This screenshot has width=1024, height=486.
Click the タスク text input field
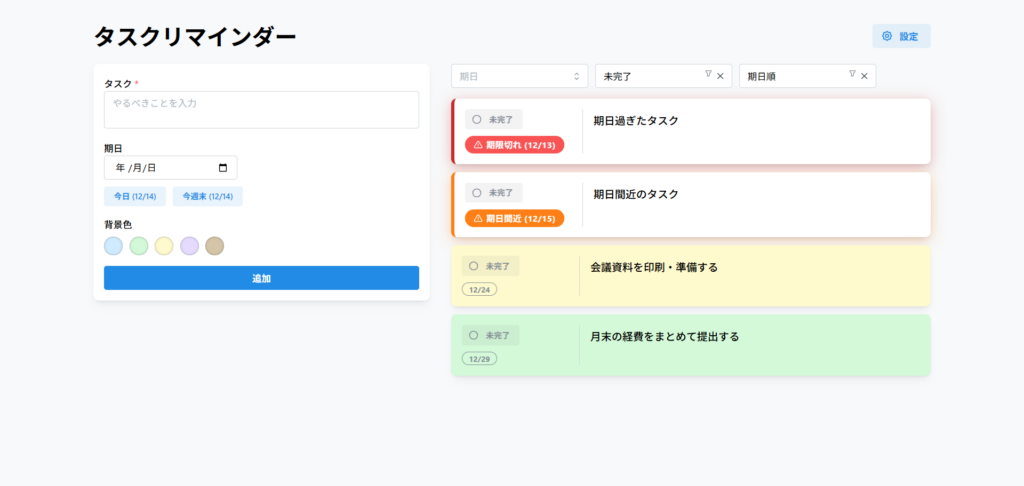click(x=261, y=110)
